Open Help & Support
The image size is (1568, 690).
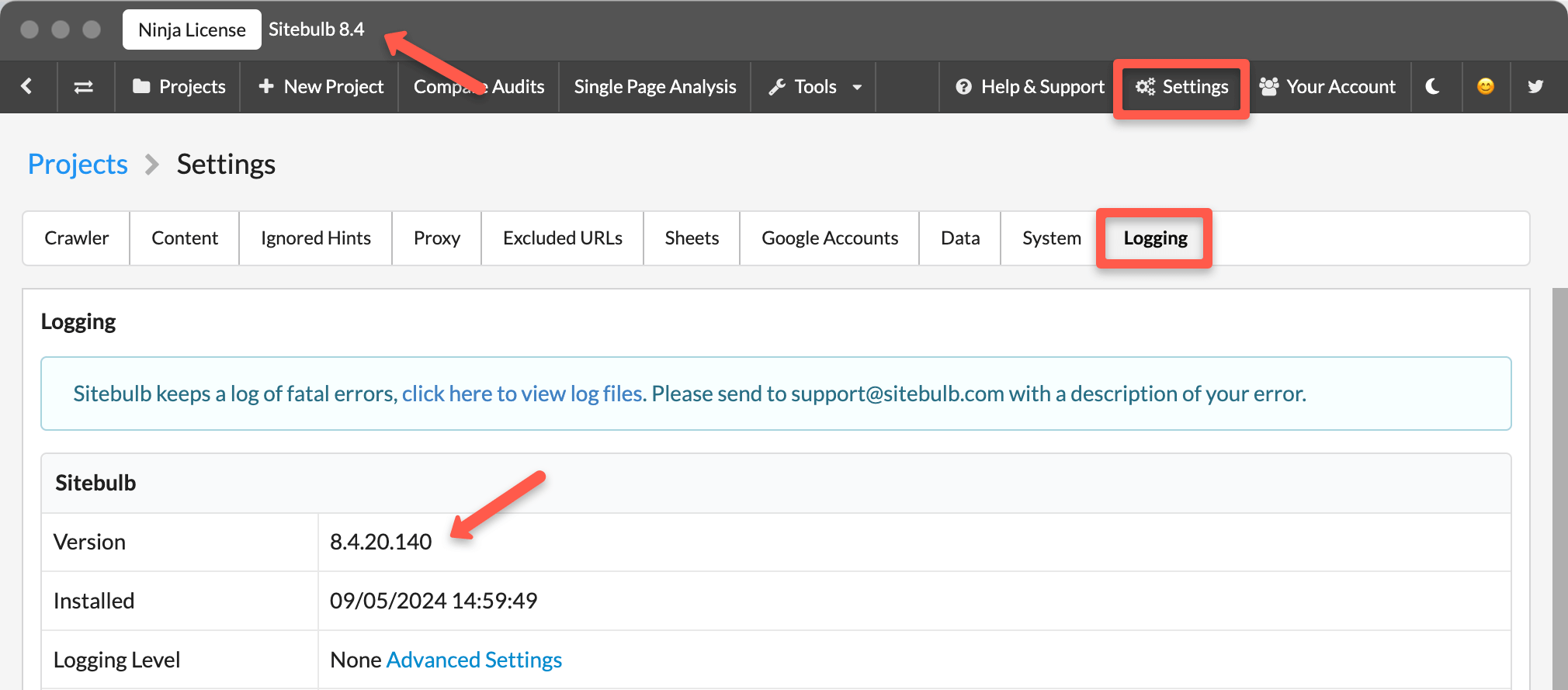(x=1030, y=86)
